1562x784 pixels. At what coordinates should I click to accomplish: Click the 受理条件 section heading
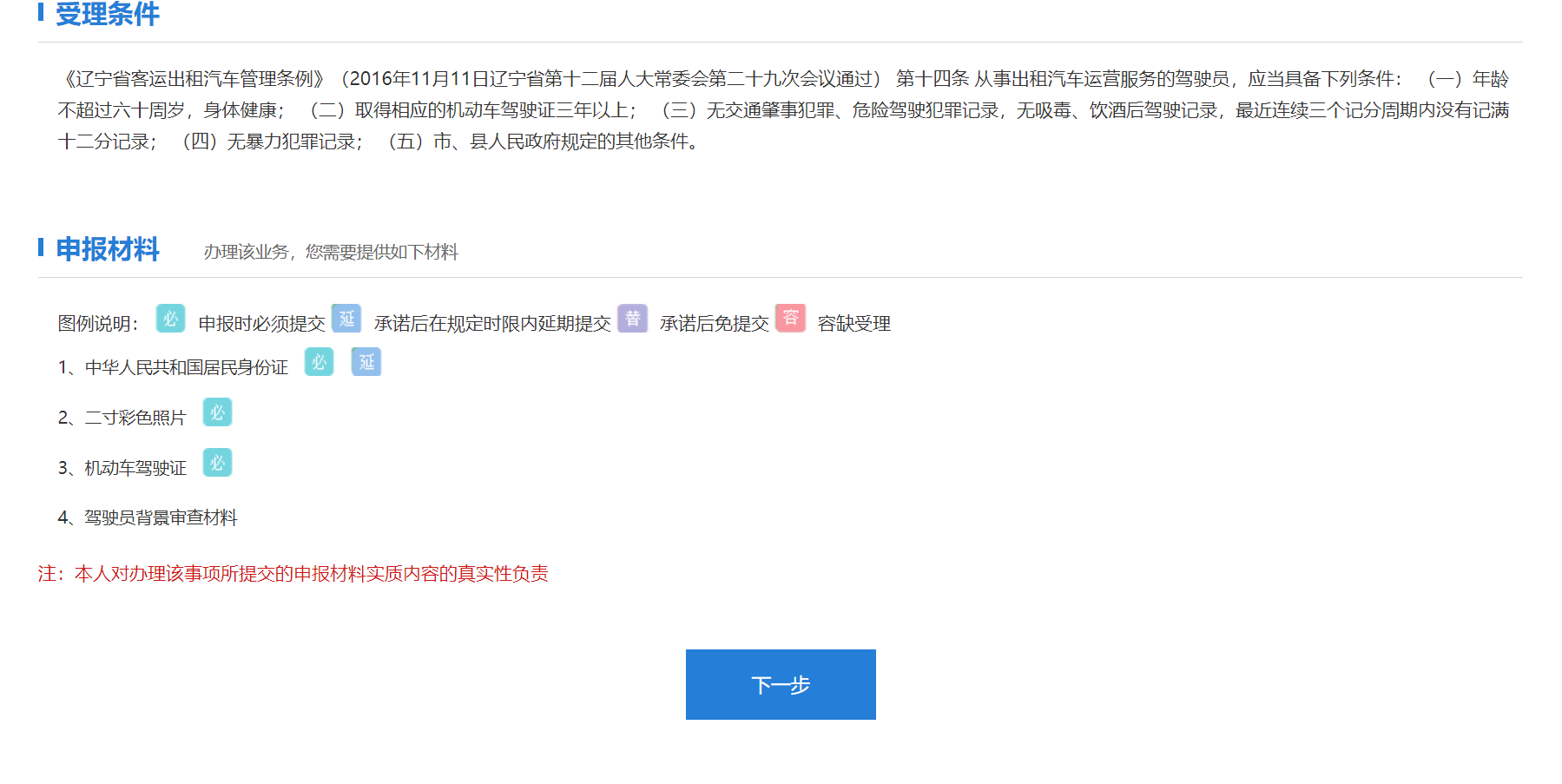tap(108, 14)
